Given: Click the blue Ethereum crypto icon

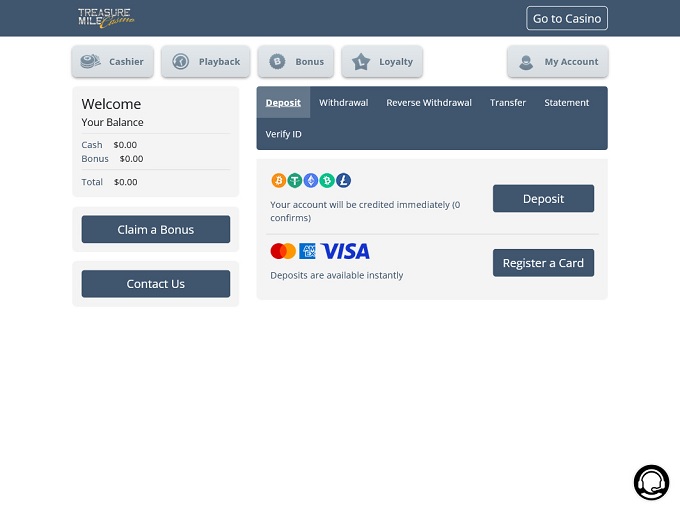Looking at the screenshot, I should point(311,181).
